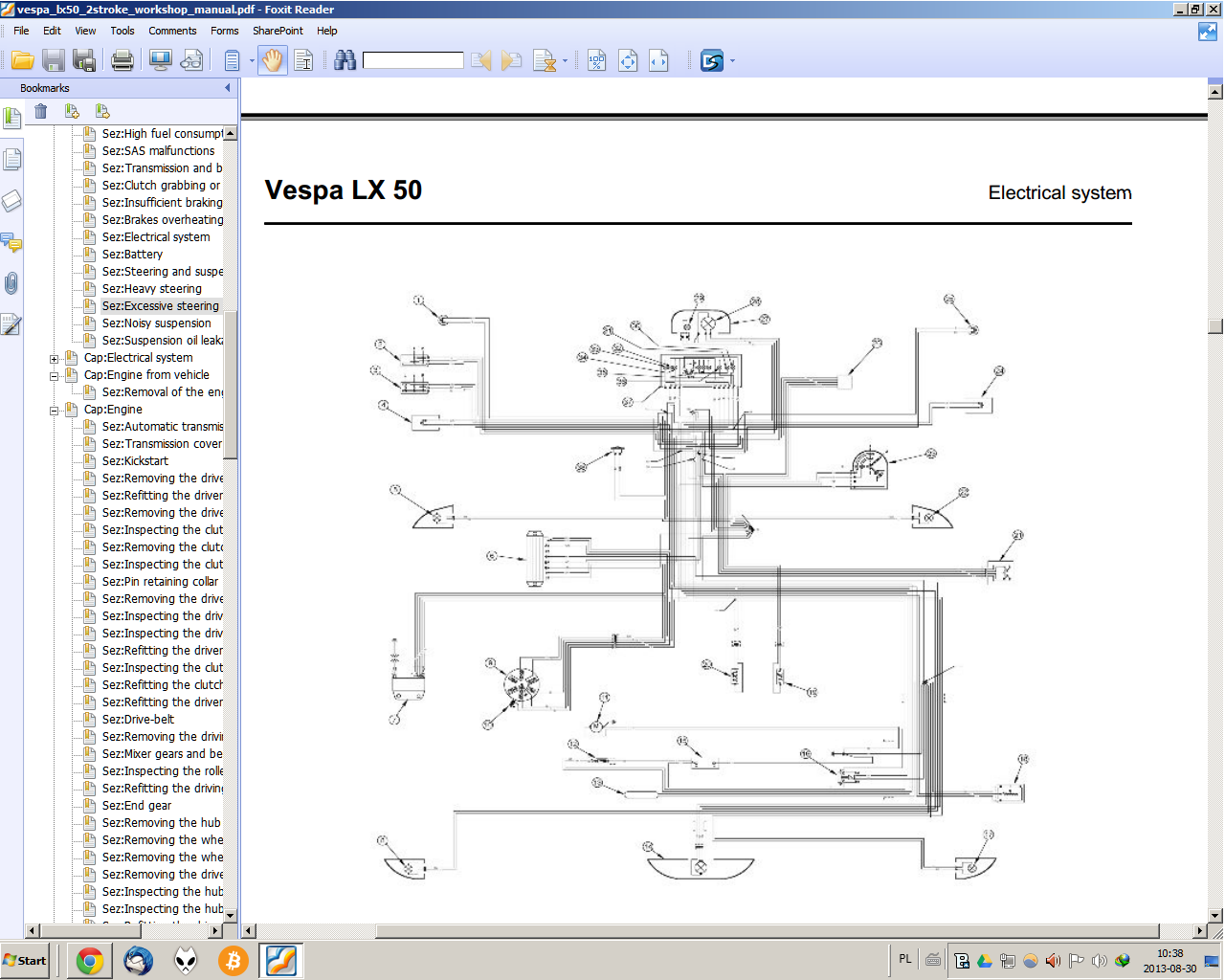1225x980 pixels.
Task: Click the Open file folder icon
Action: click(x=23, y=61)
